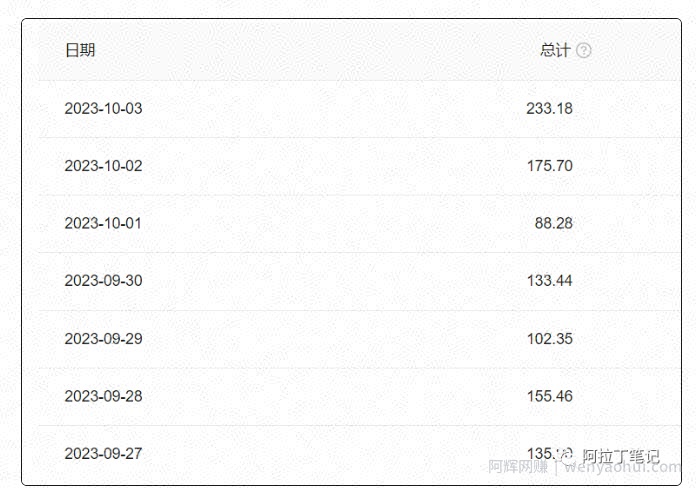Click the 88.28 total value

(x=553, y=223)
